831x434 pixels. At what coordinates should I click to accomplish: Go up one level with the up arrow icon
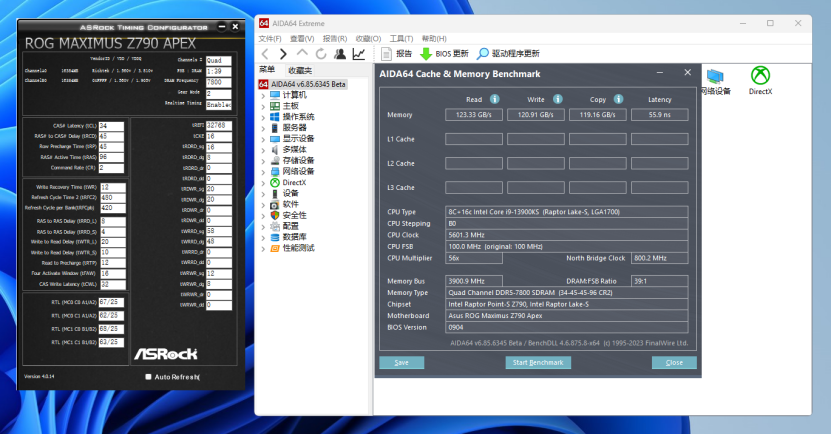click(x=302, y=53)
